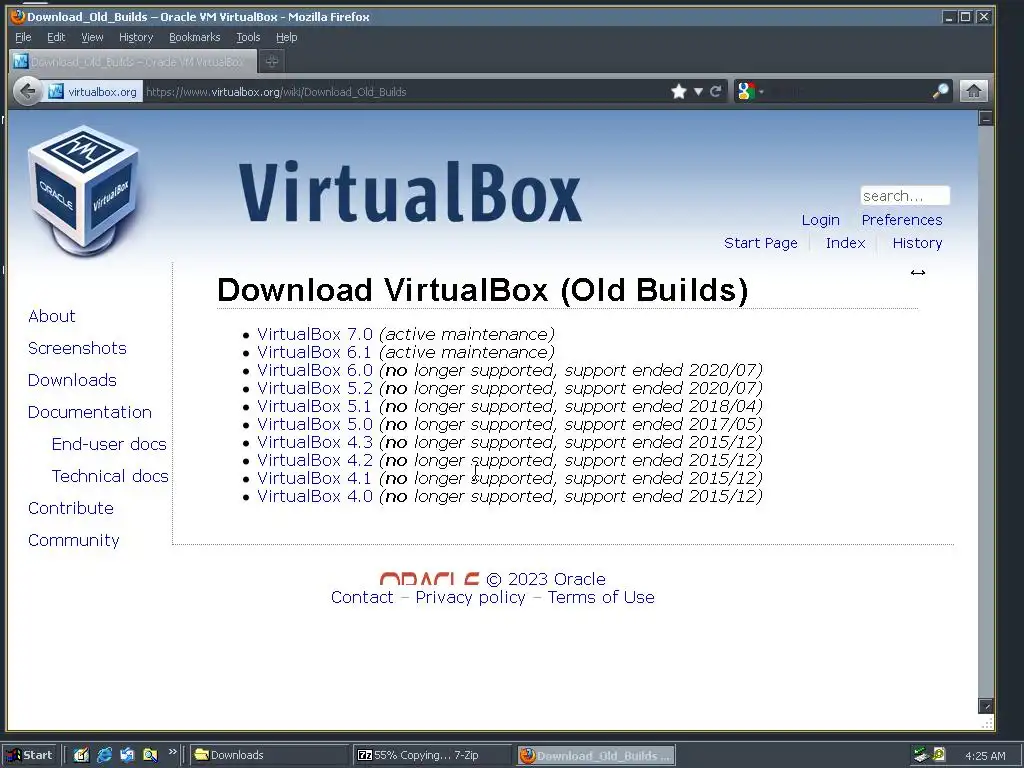Open a new tab with the plus button

point(272,61)
